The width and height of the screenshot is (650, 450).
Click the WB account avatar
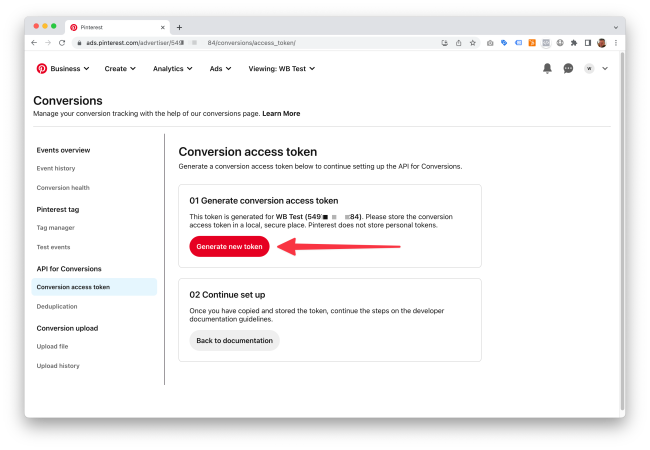[589, 68]
